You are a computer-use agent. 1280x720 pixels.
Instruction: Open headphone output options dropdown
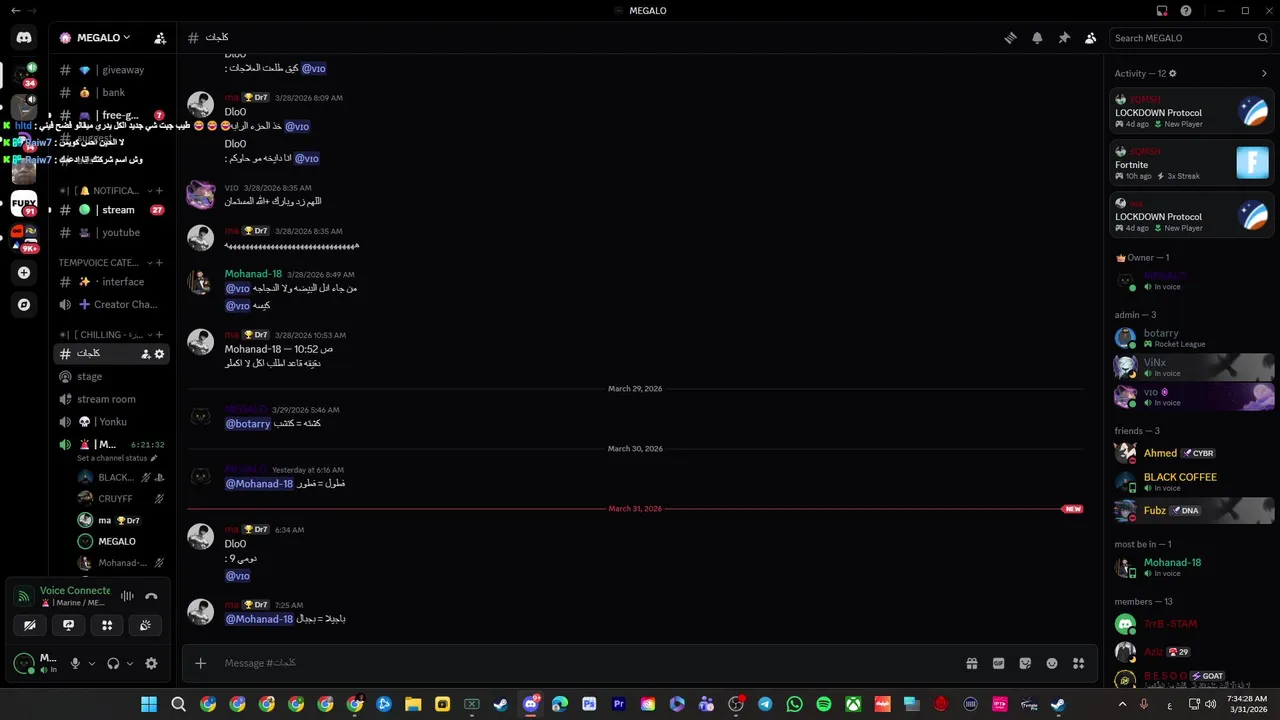point(130,663)
